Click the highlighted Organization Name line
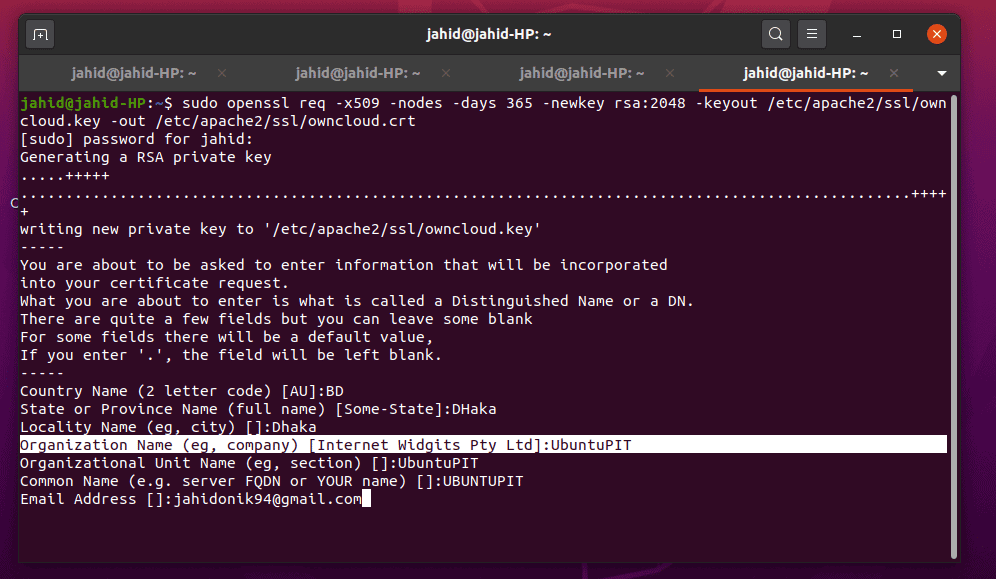 click(483, 444)
